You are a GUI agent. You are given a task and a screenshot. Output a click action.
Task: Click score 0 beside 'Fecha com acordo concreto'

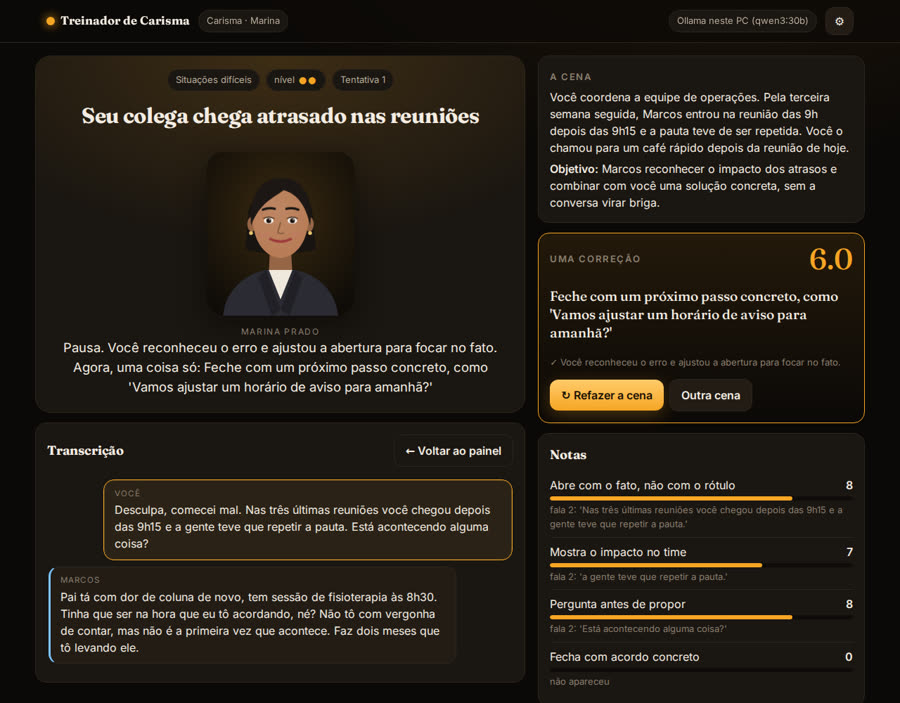[x=849, y=657]
